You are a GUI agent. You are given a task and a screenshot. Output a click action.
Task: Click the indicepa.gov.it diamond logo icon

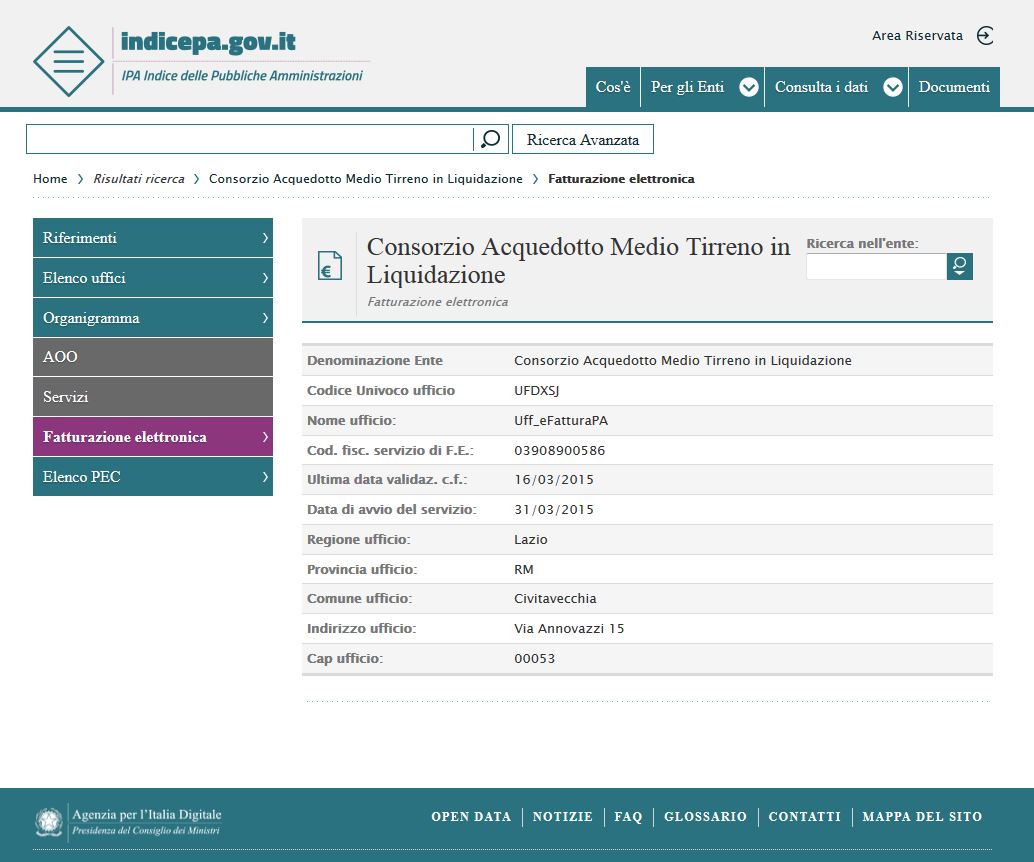[69, 61]
